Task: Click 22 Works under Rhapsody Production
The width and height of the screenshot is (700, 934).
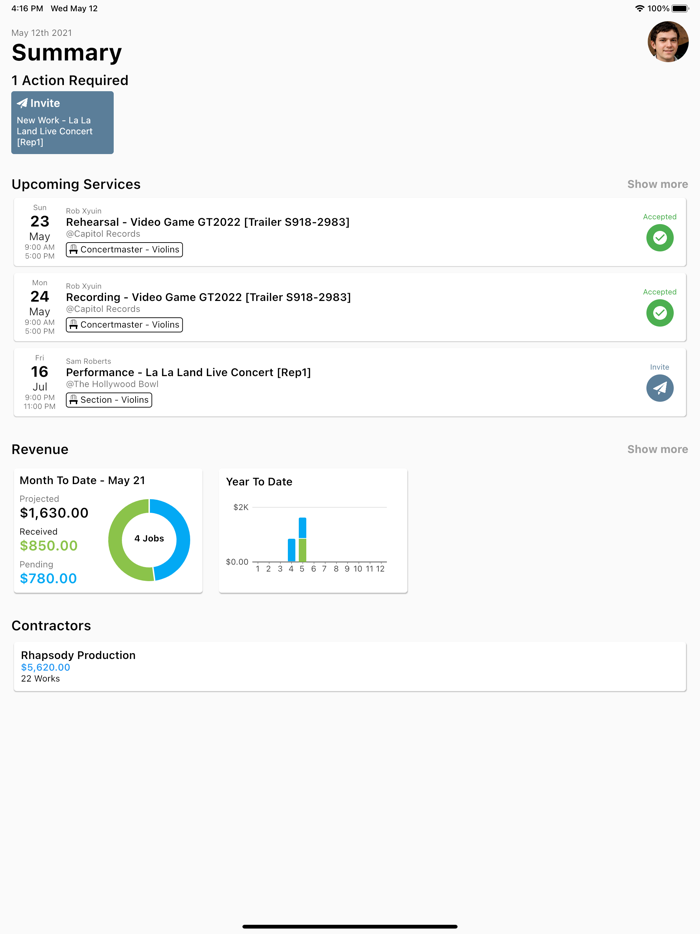Action: 41,678
